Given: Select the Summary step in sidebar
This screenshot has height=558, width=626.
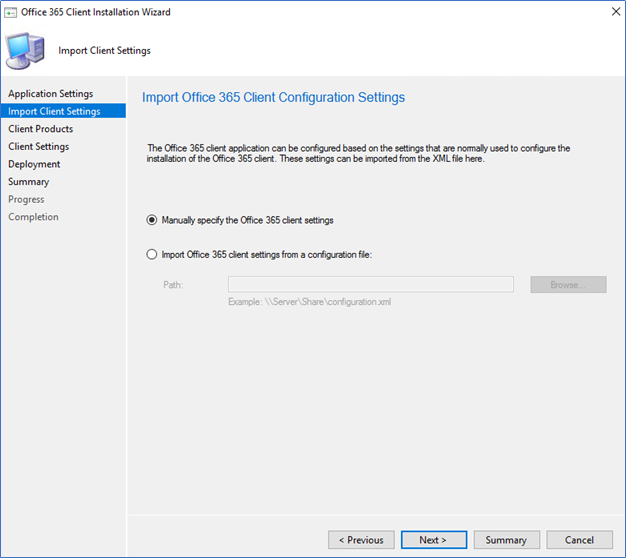Looking at the screenshot, I should (x=29, y=182).
